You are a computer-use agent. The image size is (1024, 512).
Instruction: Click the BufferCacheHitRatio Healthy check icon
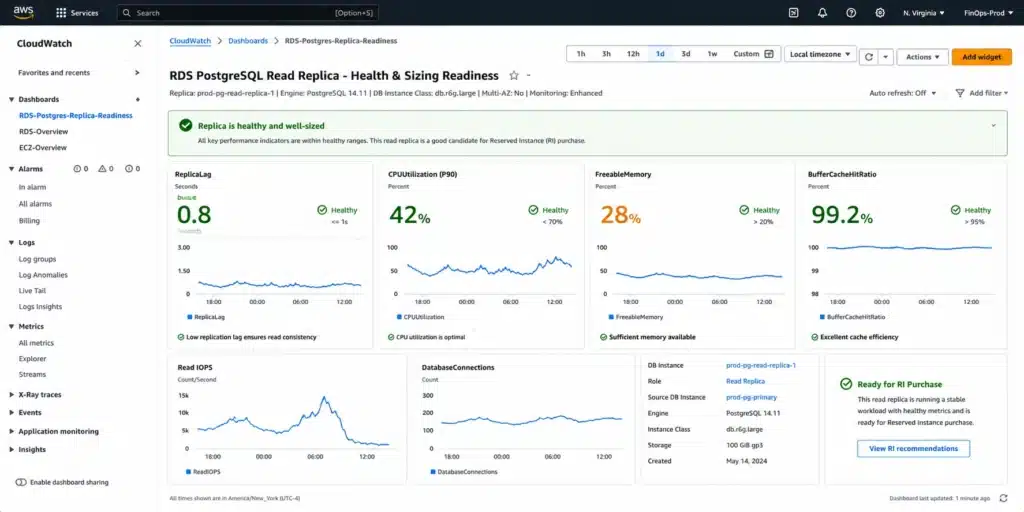point(955,210)
